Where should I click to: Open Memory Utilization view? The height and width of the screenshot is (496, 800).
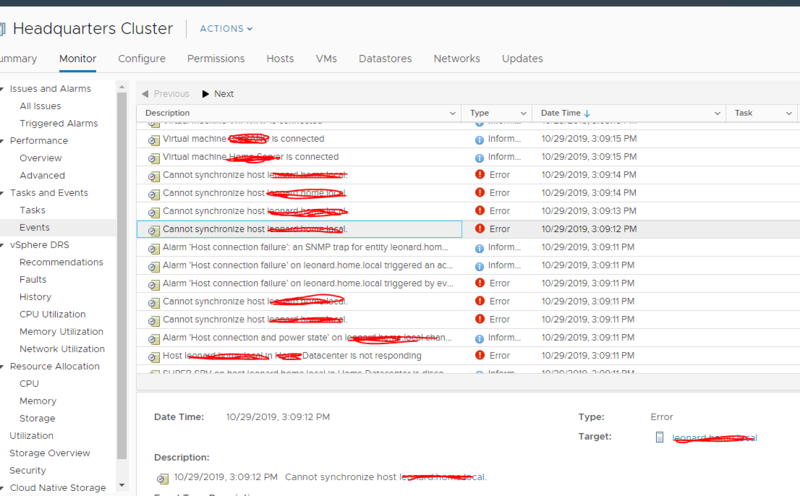click(x=61, y=332)
